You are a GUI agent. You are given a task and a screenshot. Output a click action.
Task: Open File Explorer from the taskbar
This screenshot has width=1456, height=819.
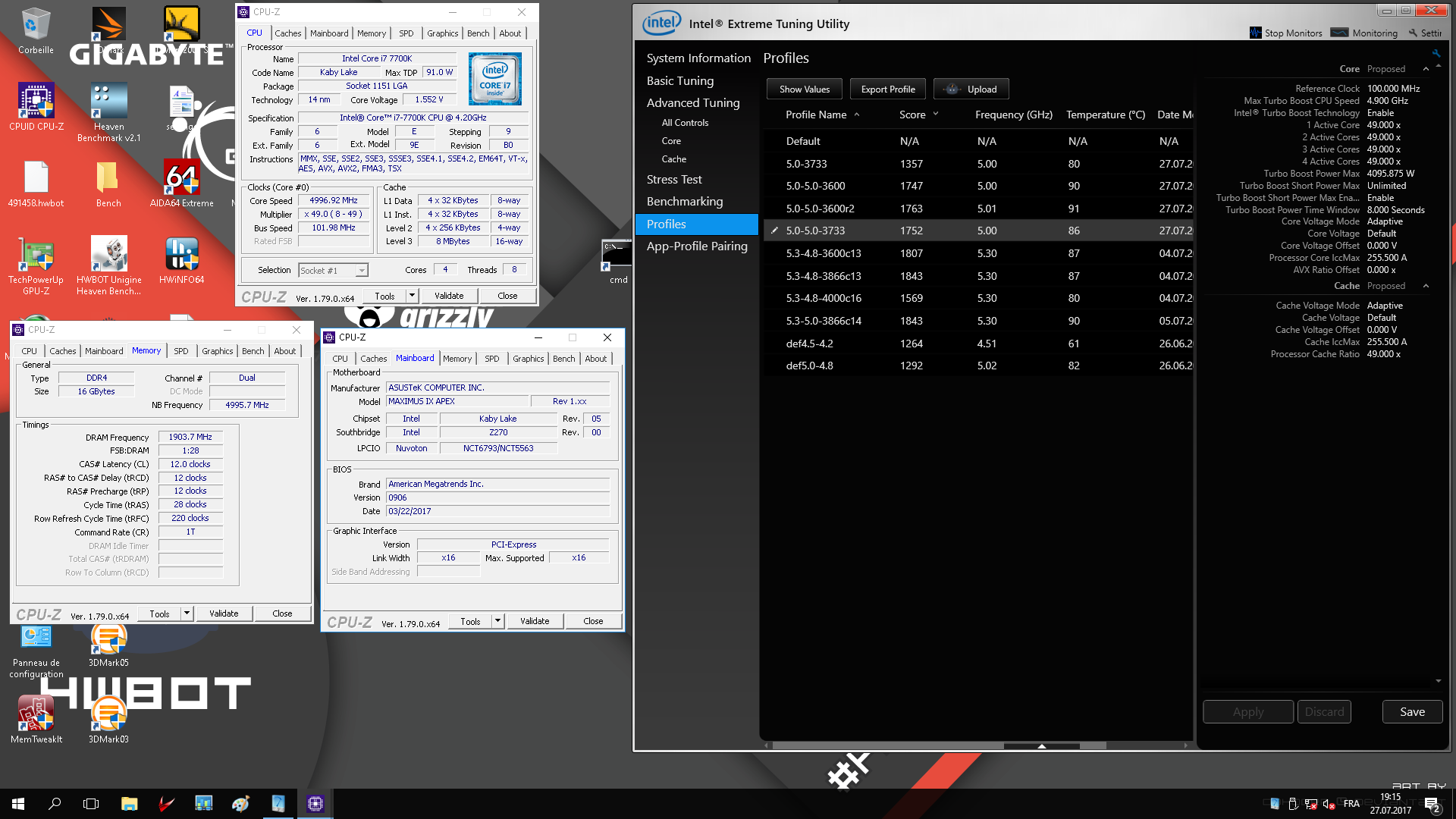point(129,804)
